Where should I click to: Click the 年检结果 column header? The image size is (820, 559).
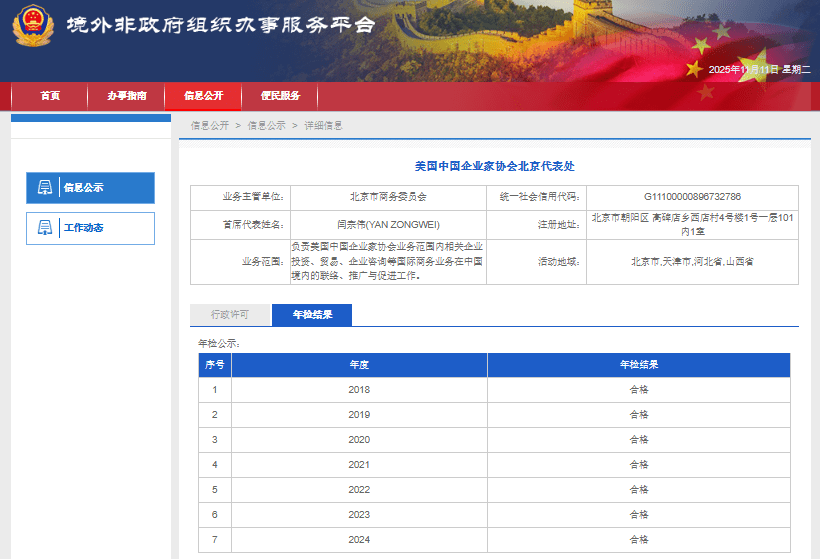click(639, 364)
